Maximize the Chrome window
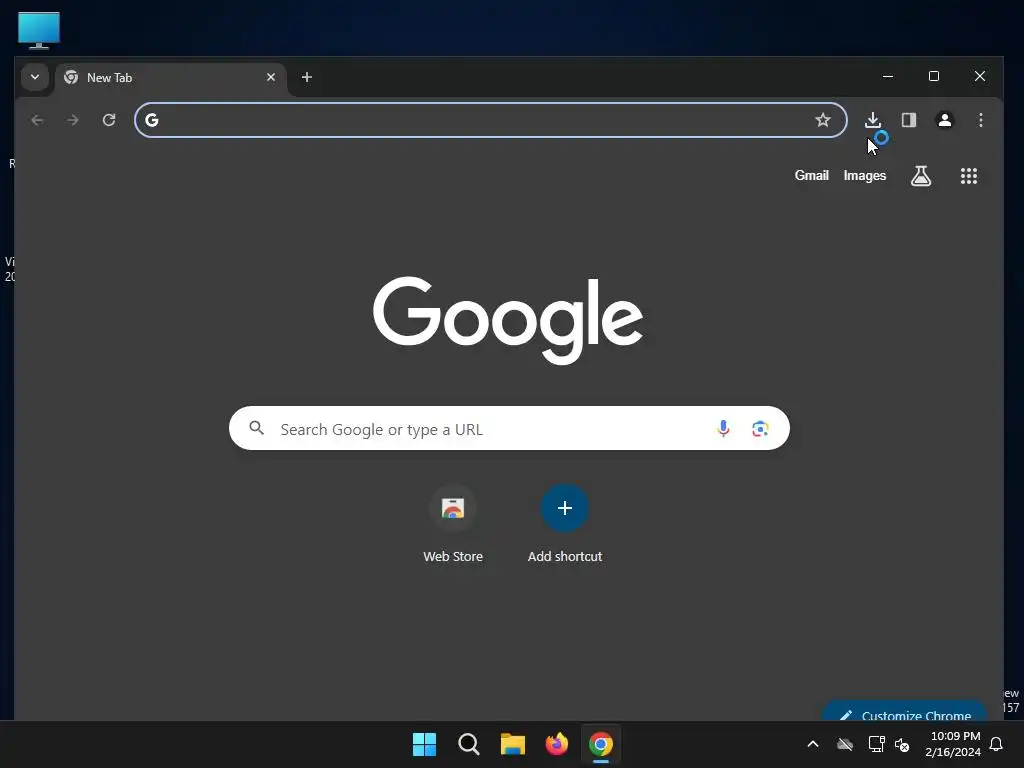Viewport: 1024px width, 768px height. (x=934, y=76)
